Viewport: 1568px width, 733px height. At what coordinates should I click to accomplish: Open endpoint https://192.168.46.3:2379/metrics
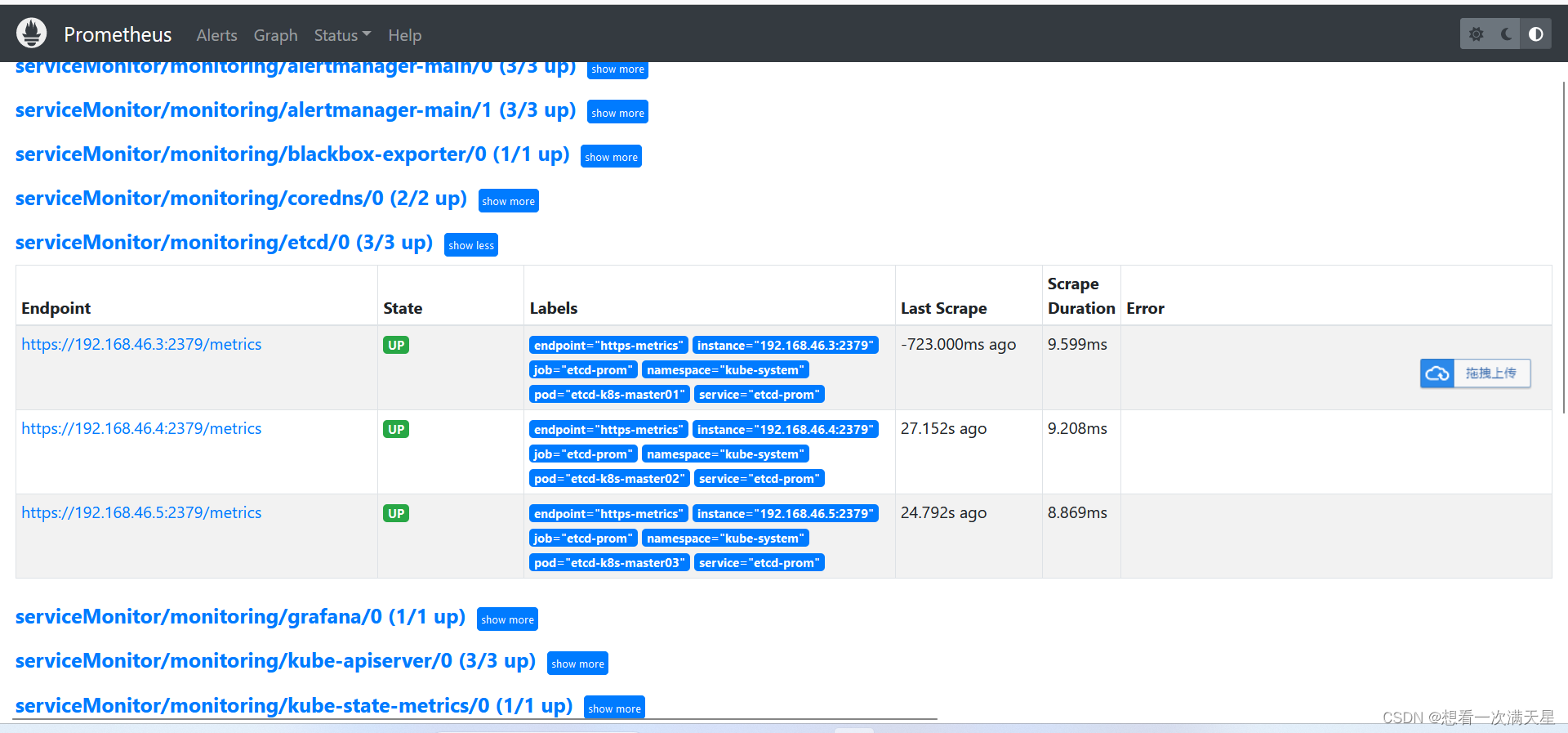(x=141, y=344)
